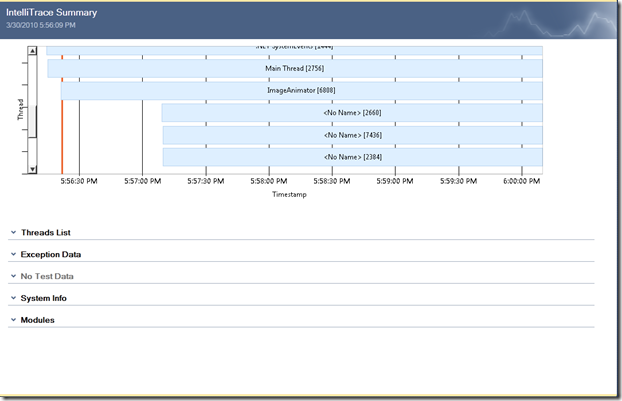
Task: Open the Modules heading
Action: click(x=37, y=320)
